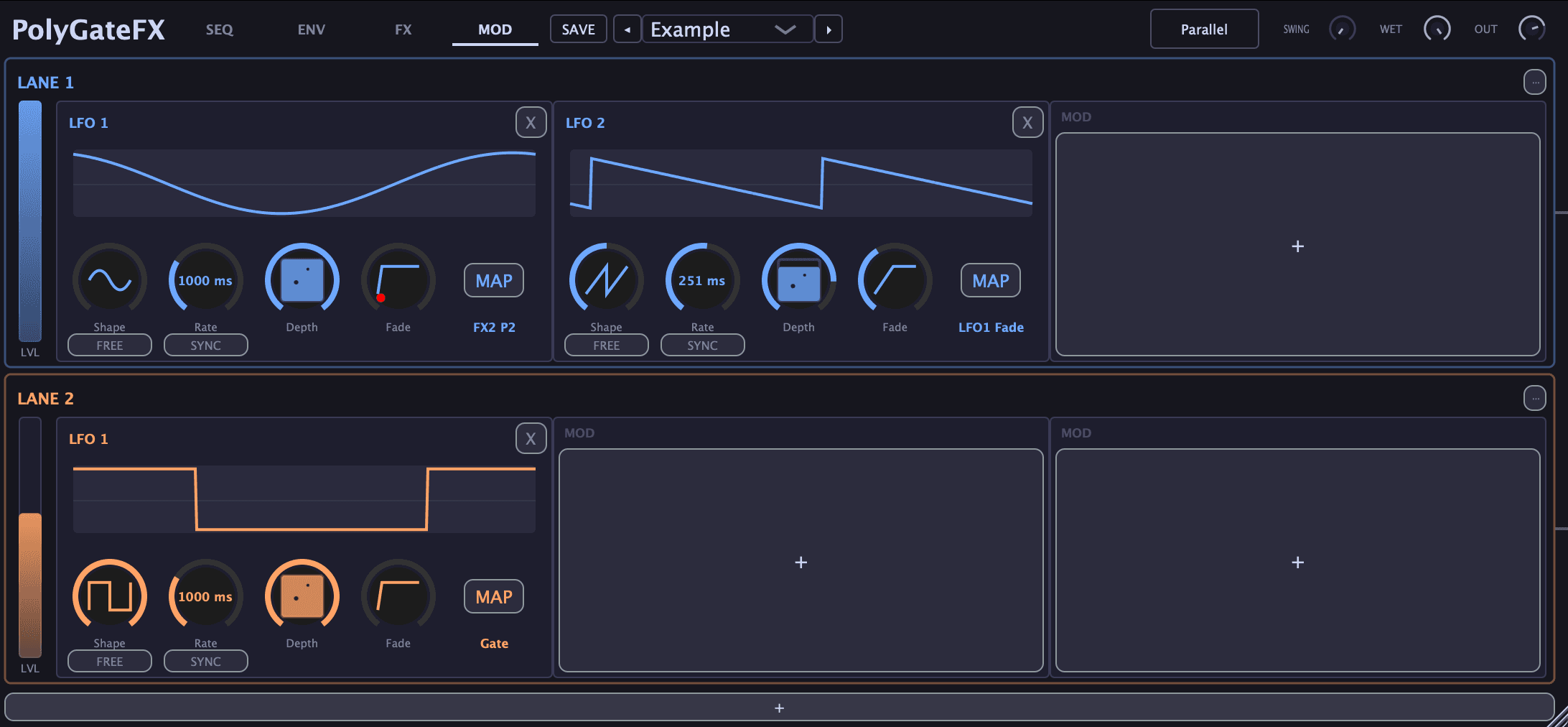Click Lane 2 LFO 1 Depth knob
Viewport: 1568px width, 727px height.
[x=302, y=596]
